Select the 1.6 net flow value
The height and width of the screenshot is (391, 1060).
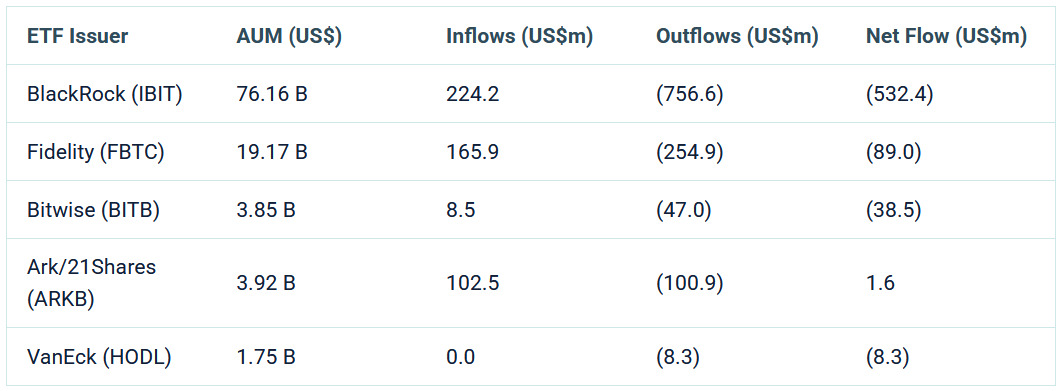click(880, 283)
